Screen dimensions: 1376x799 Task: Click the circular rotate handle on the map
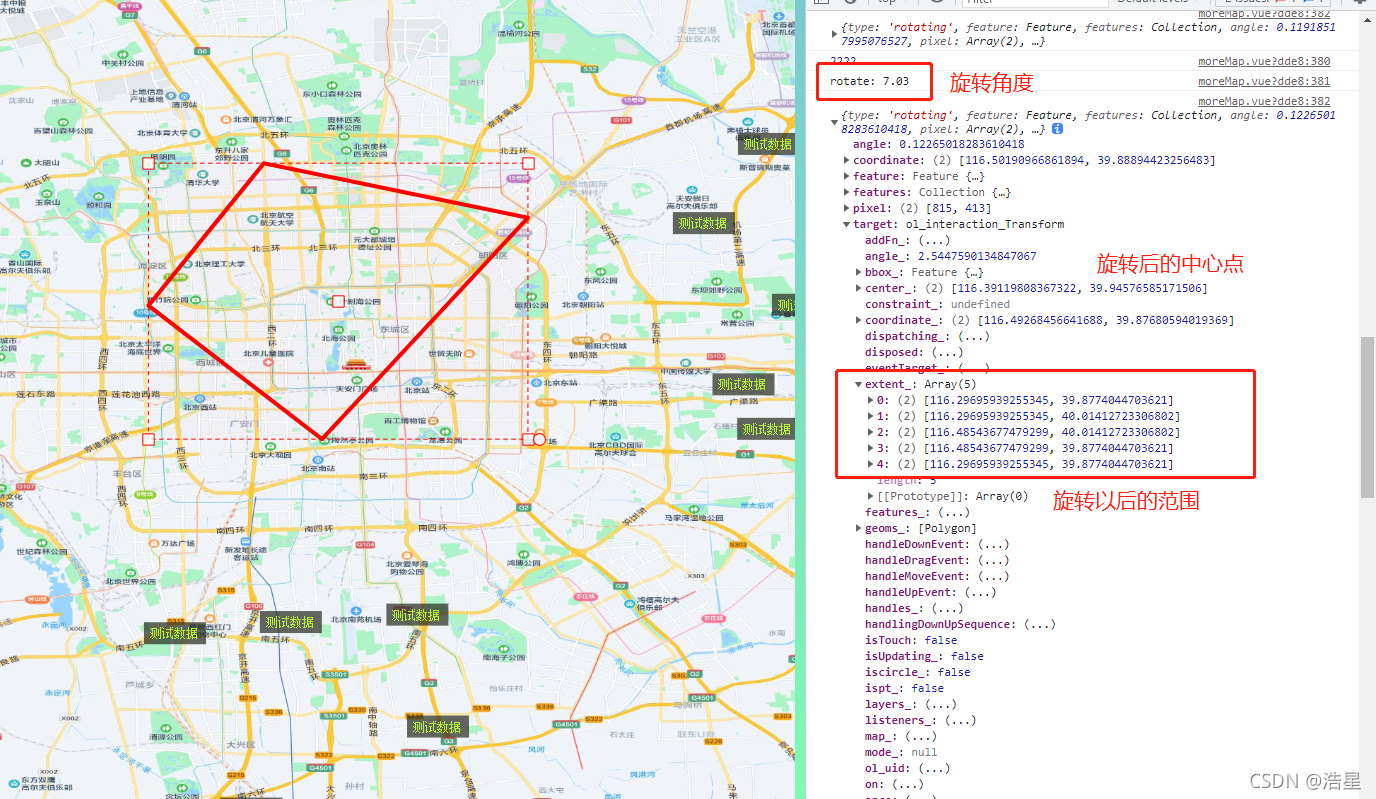[540, 439]
